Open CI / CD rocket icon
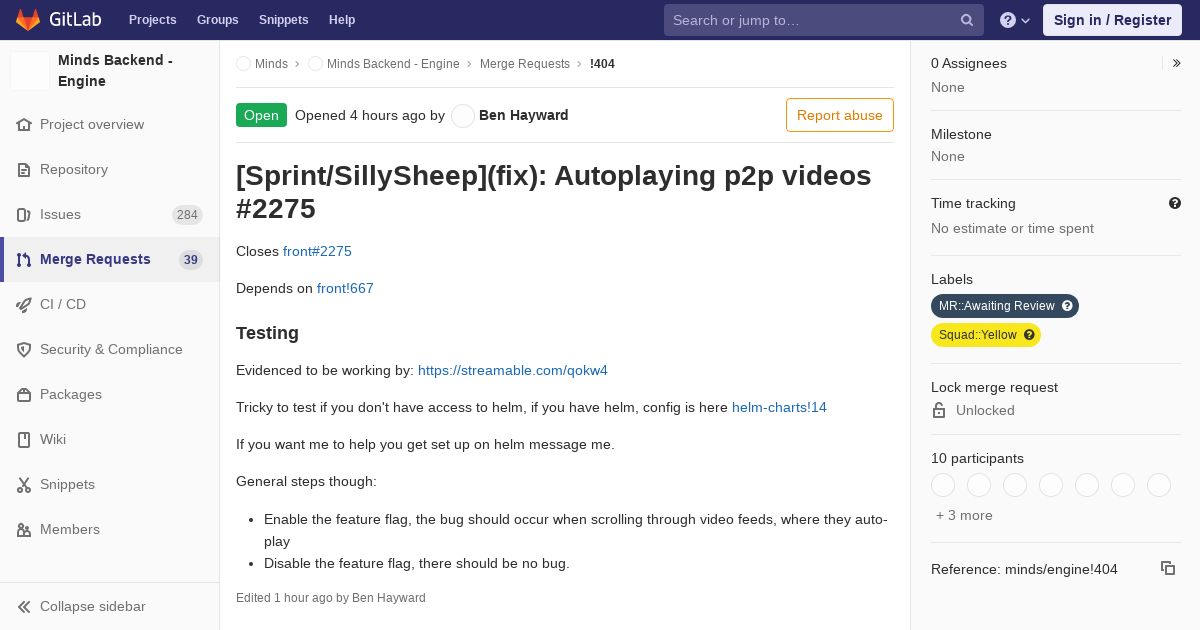Screen dimensions: 1200x630 pyautogui.click(x=24, y=305)
